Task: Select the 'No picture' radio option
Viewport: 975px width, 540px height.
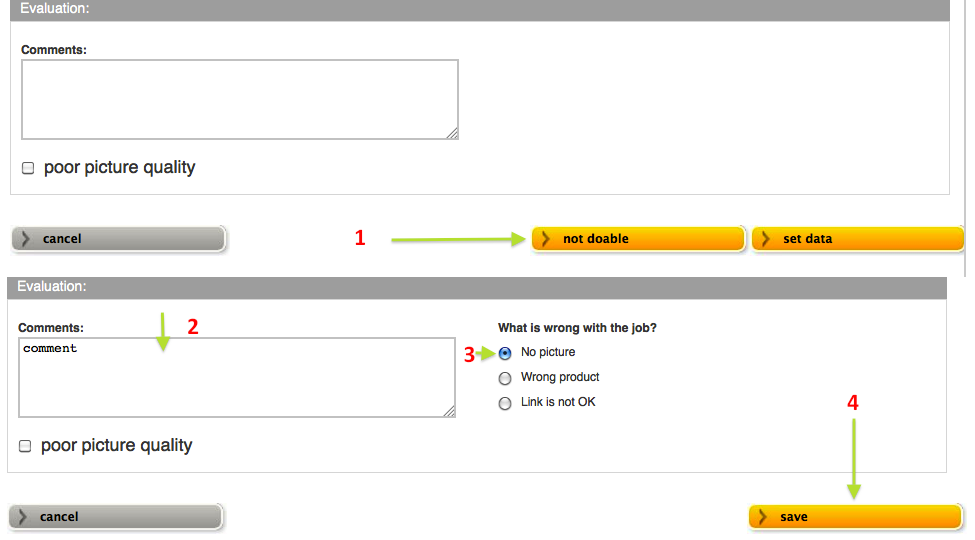Action: (x=505, y=353)
